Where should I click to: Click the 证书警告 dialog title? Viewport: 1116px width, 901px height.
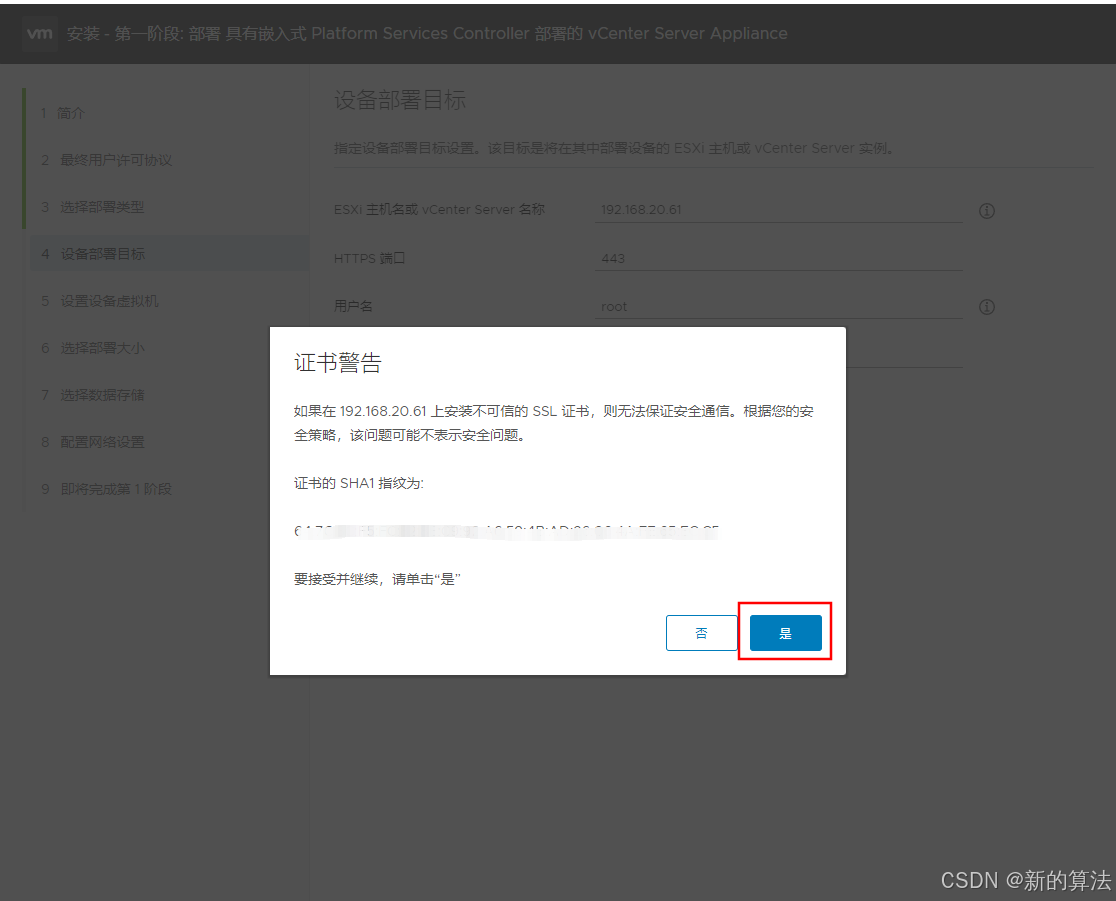[x=338, y=363]
